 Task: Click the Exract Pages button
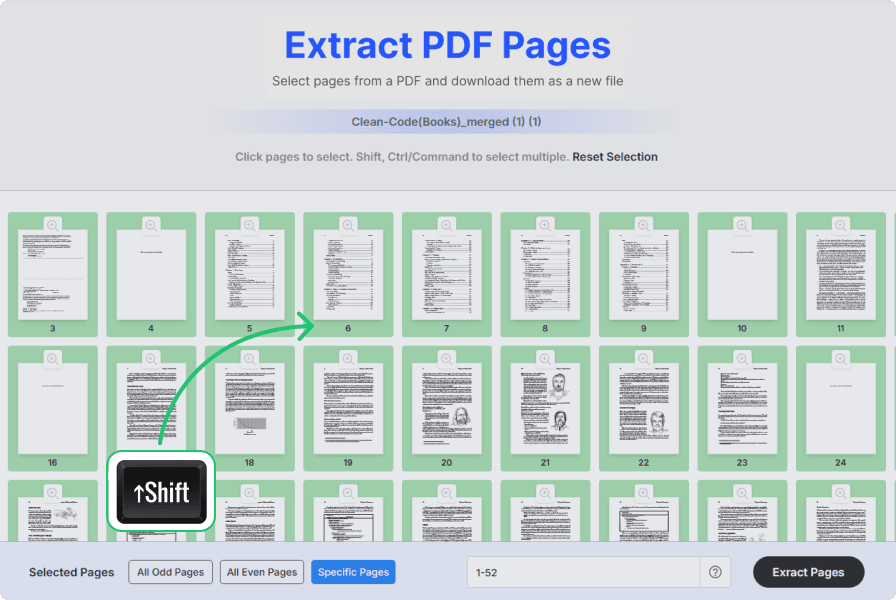click(808, 572)
